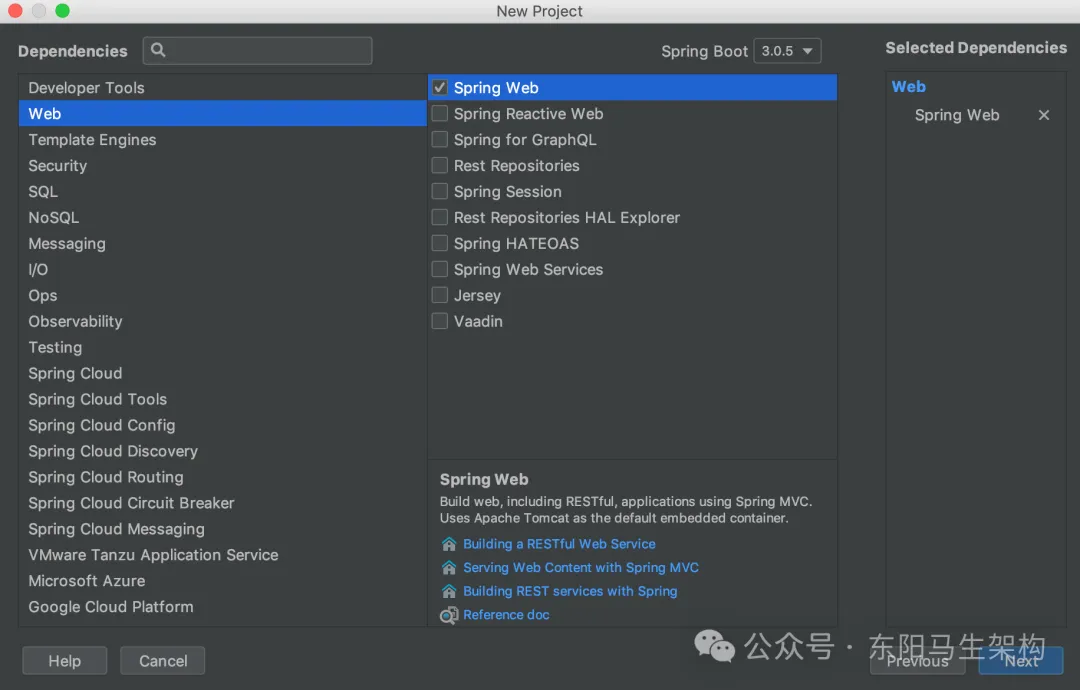Image resolution: width=1080 pixels, height=690 pixels.
Task: Select the Developer Tools category
Action: [87, 88]
